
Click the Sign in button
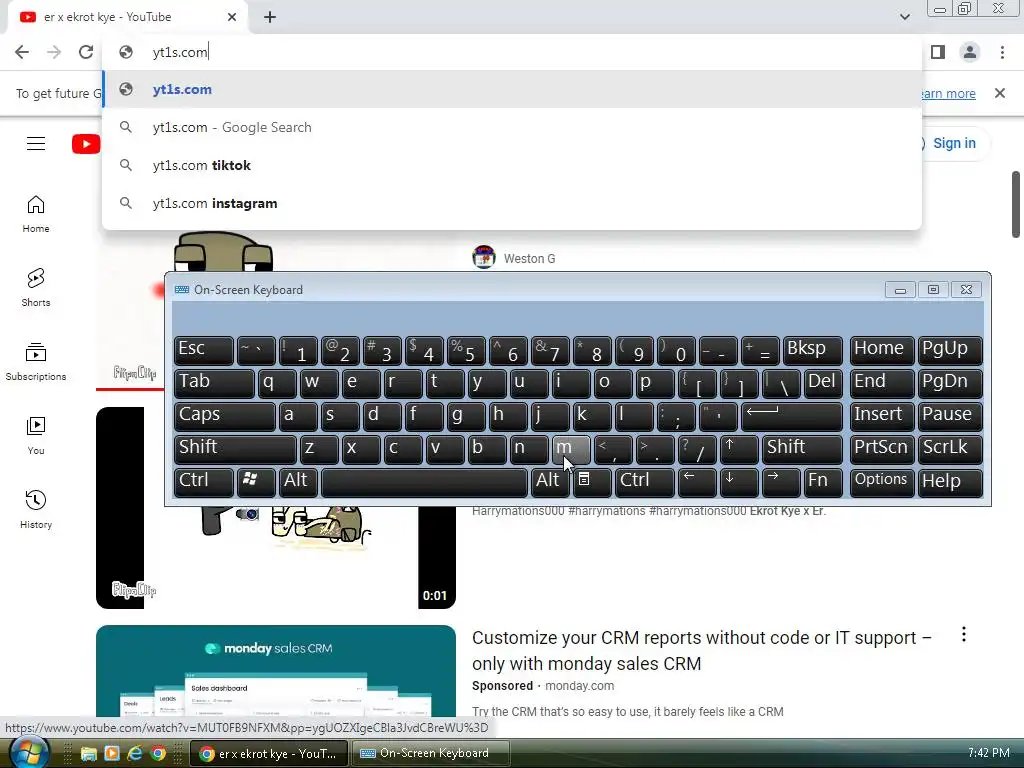[x=953, y=143]
